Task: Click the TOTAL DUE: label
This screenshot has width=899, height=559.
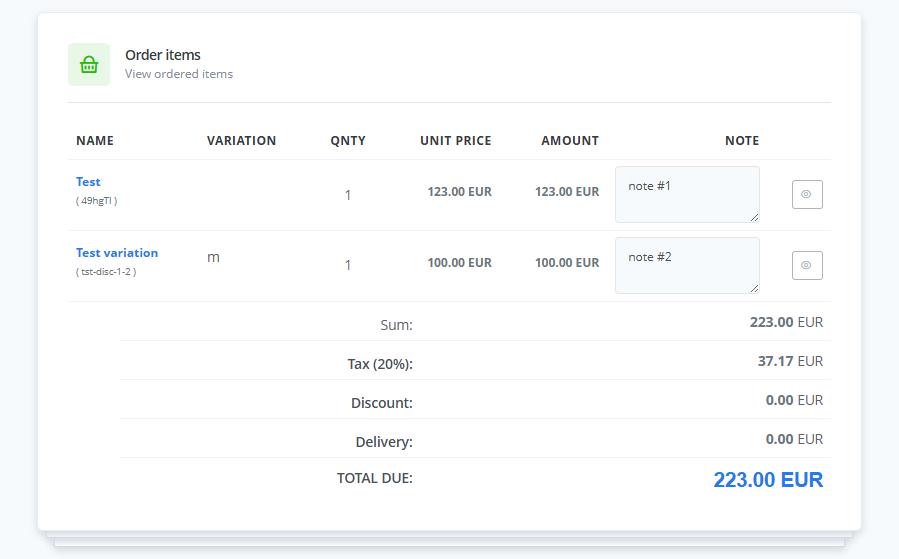Action: [375, 478]
